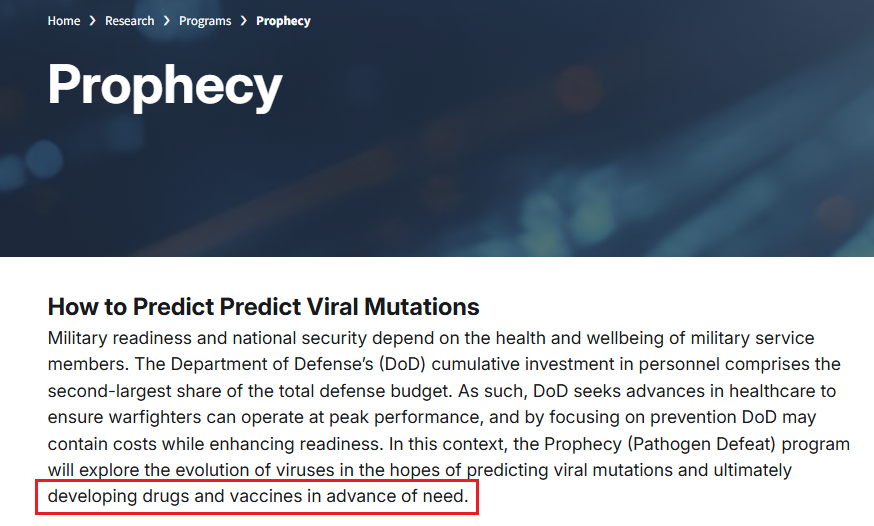
Task: Click the phrase predicting viral mutations
Action: (570, 470)
